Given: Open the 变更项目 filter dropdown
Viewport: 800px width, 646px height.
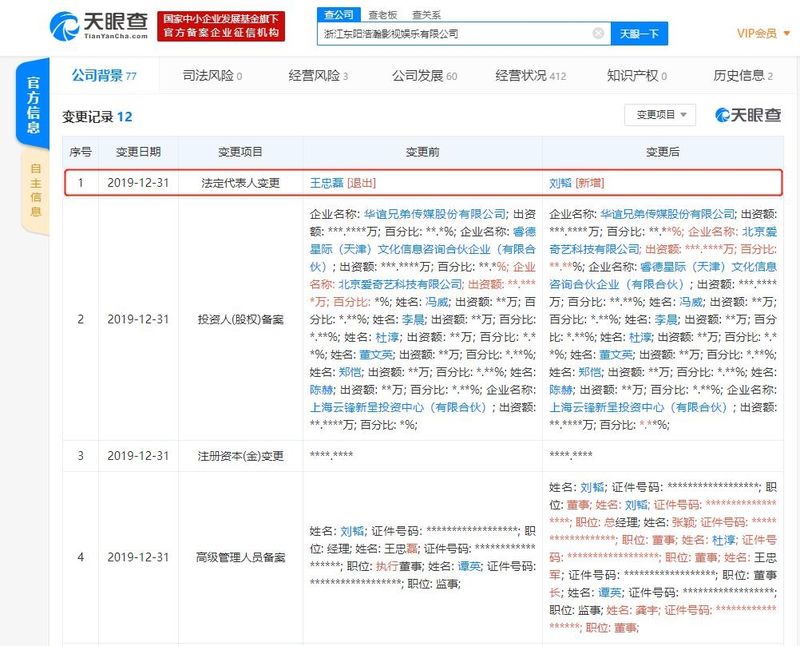Looking at the screenshot, I should click(660, 115).
